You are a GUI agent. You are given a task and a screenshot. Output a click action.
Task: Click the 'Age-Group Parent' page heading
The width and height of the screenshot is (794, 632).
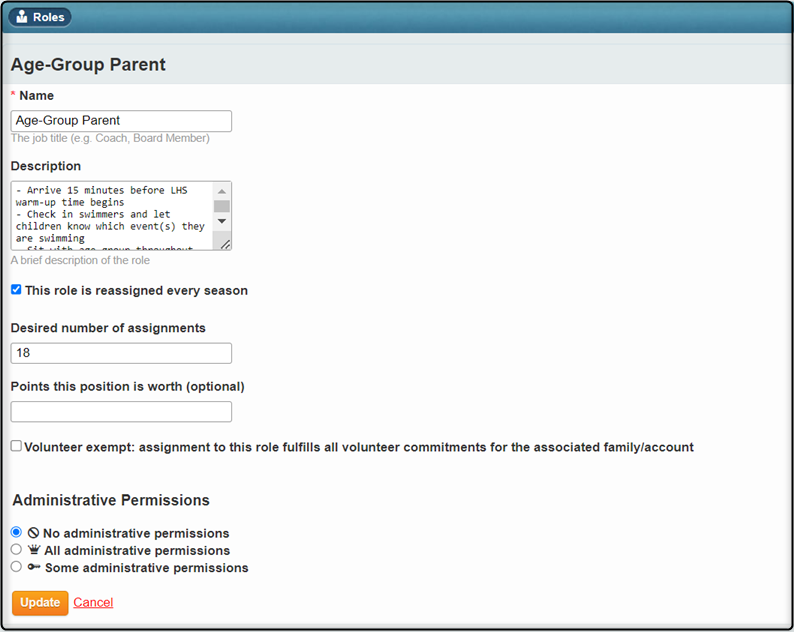click(88, 65)
